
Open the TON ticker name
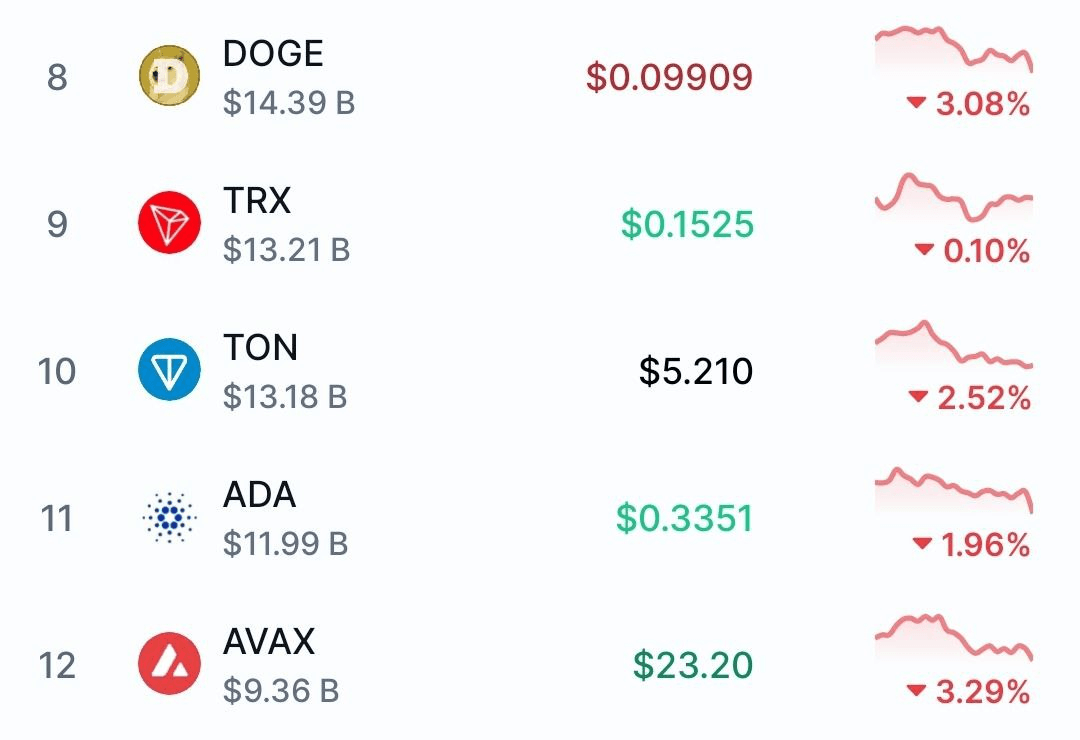[x=260, y=347]
